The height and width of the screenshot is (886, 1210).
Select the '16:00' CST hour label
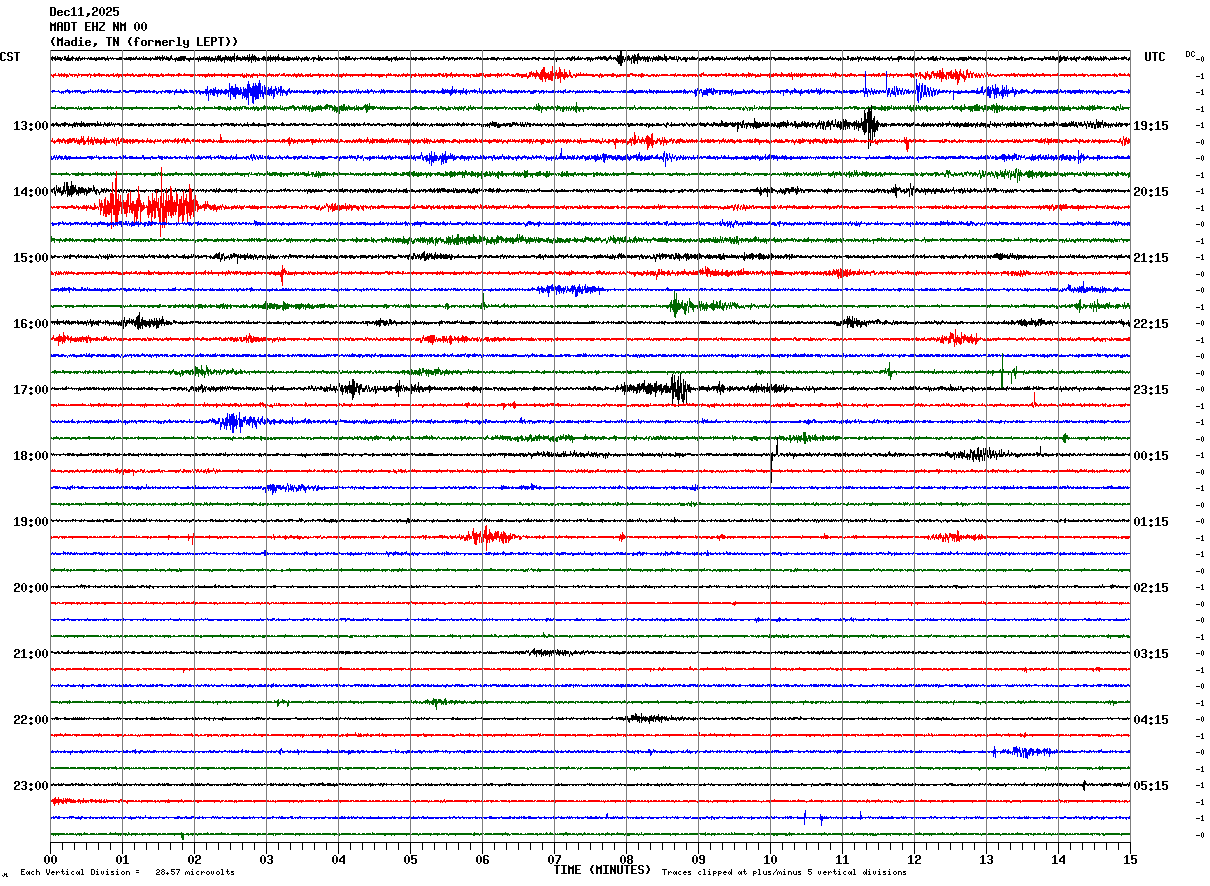[31, 324]
